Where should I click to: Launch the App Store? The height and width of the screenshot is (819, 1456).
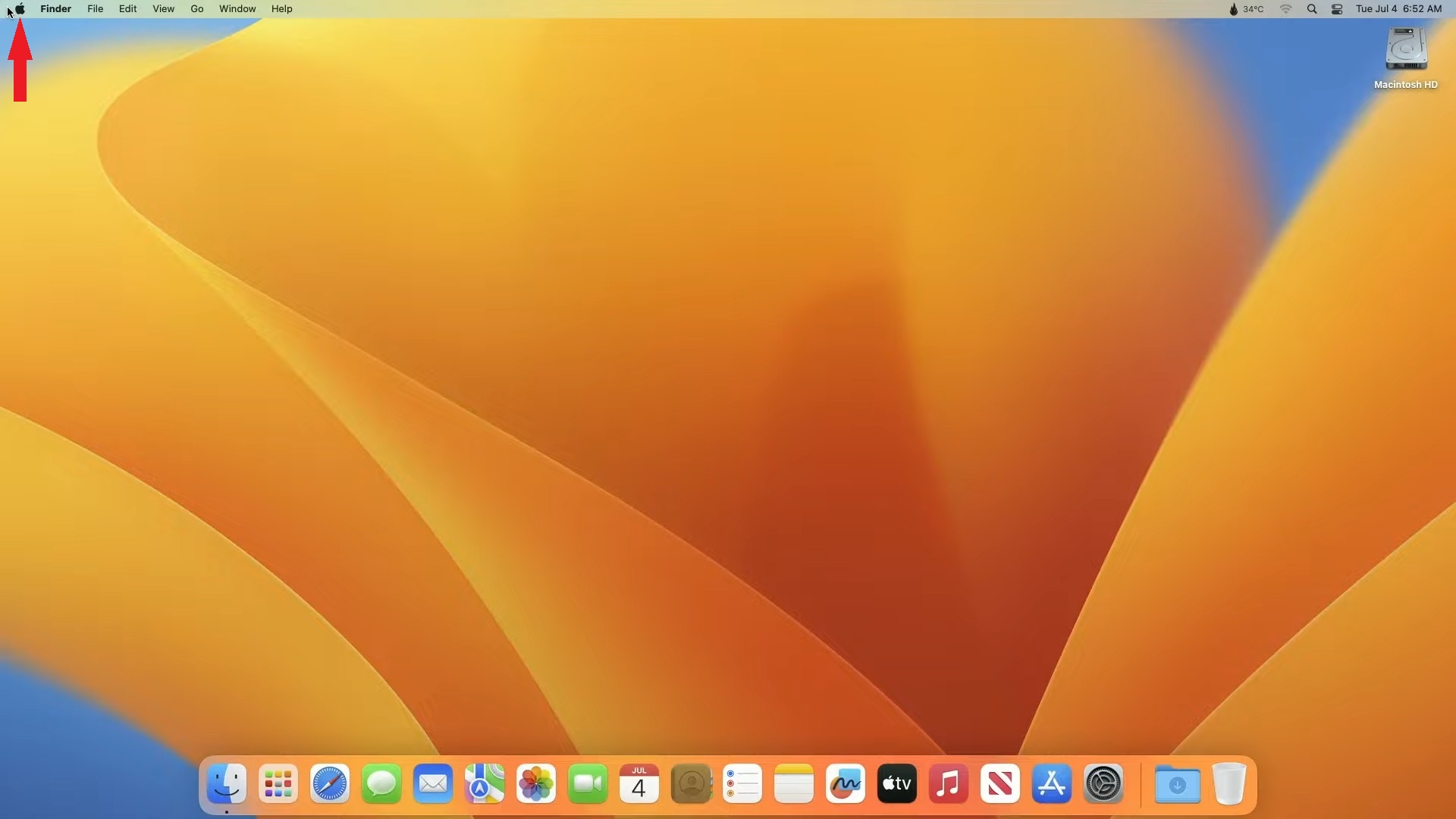1050,783
